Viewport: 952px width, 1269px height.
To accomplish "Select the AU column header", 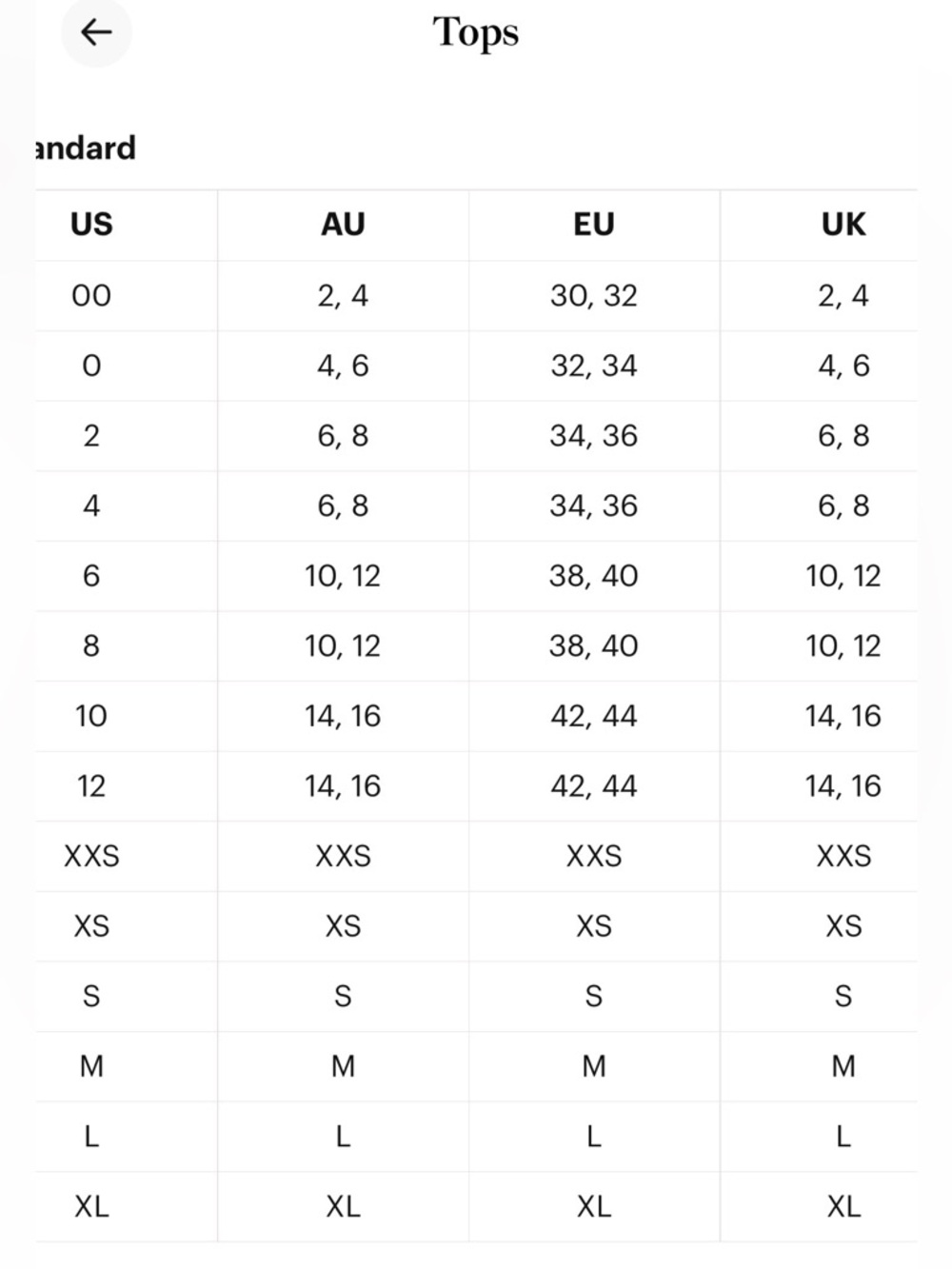I will (x=343, y=225).
